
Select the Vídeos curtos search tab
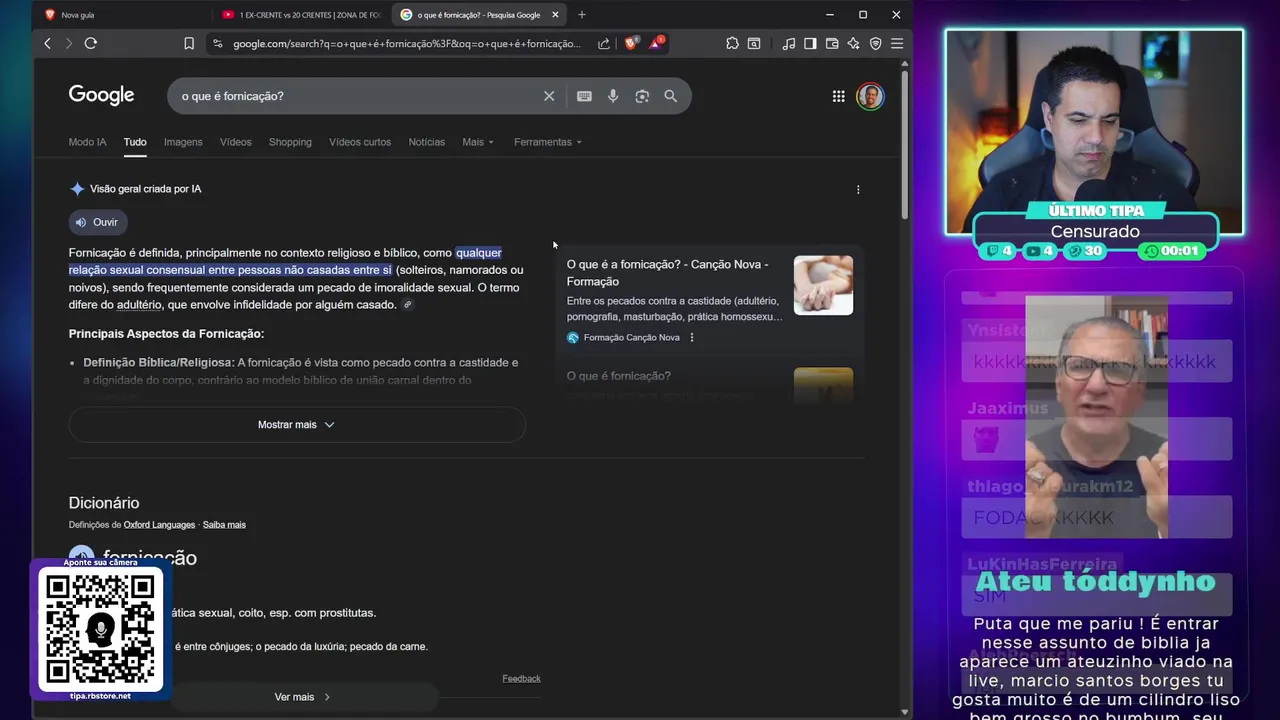click(360, 142)
